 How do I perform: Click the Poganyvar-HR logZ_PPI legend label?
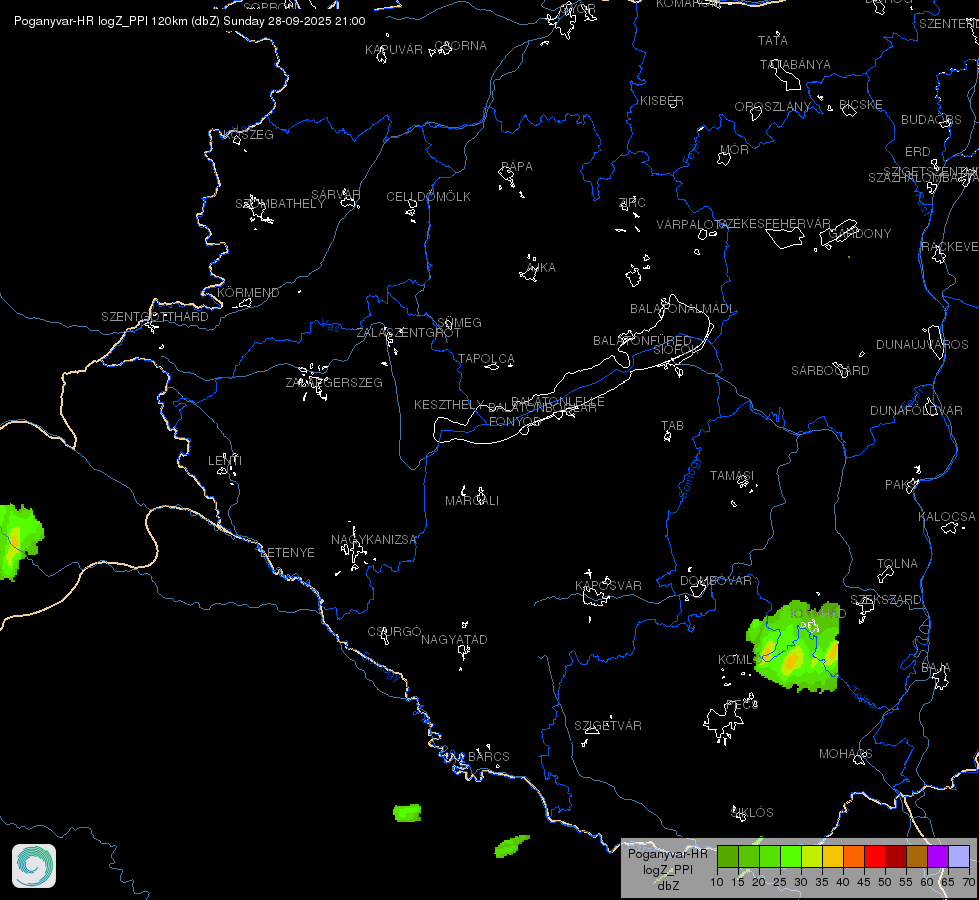pos(667,861)
